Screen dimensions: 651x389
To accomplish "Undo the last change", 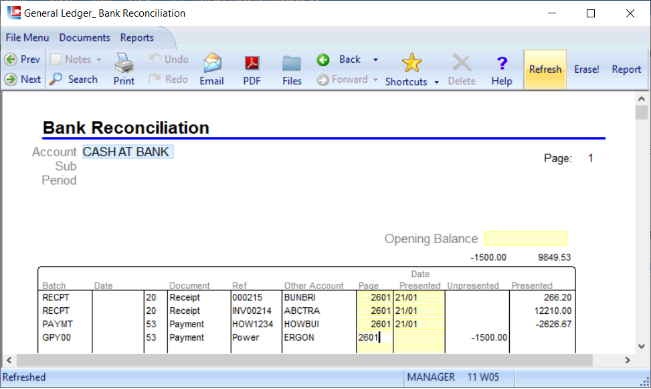I will point(169,59).
